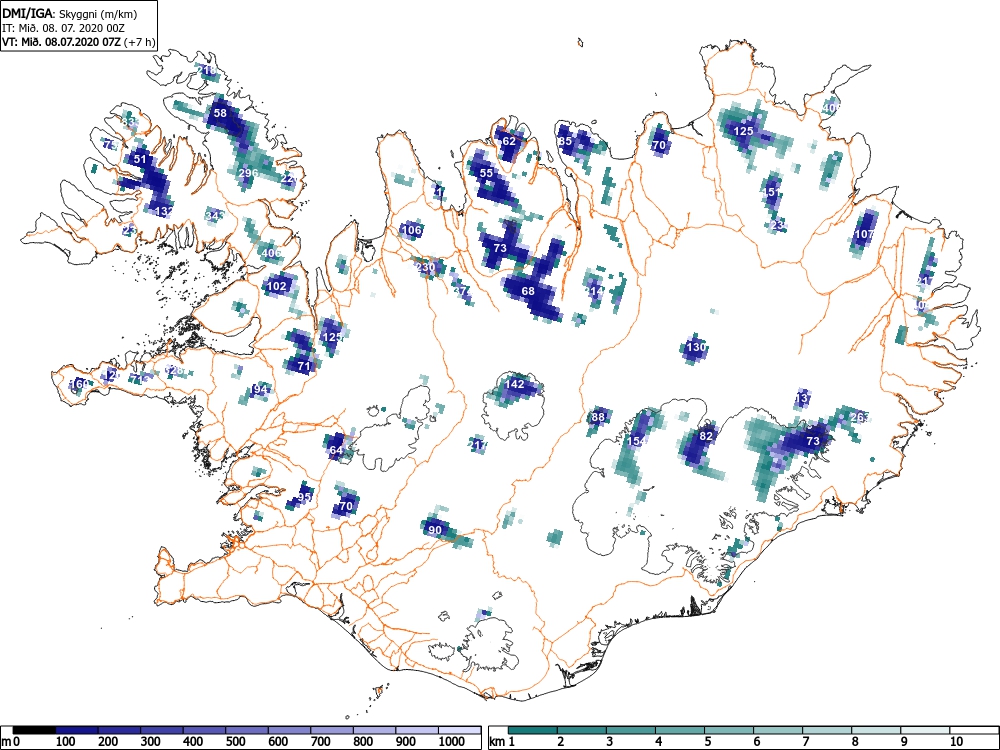The image size is (1000, 750).
Task: Click the valid time line 'VT: Mið. 08.07.2020 07Z'
Action: click(x=61, y=42)
